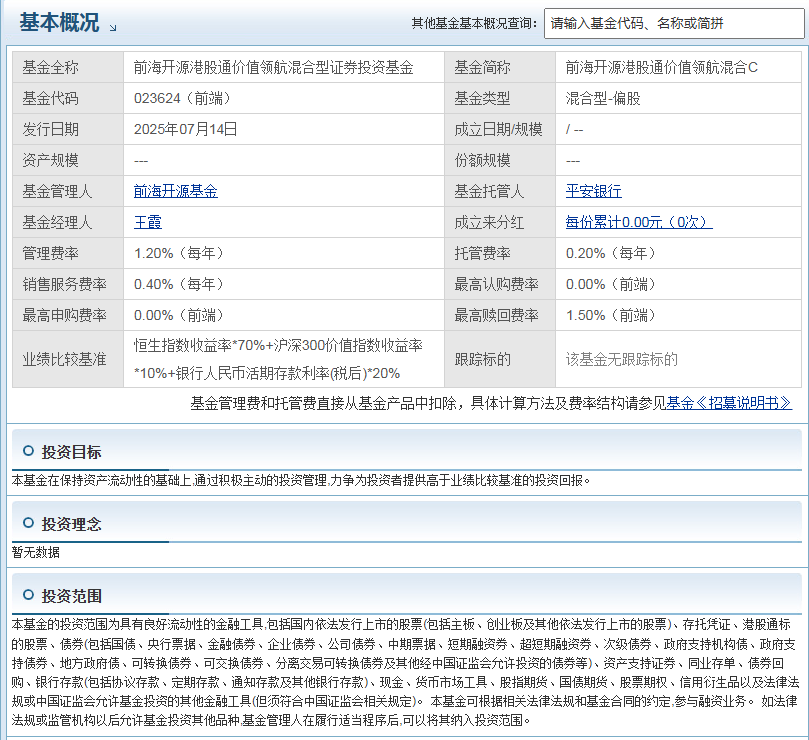Click the circle bullet icon beside 投资范围

point(28,594)
